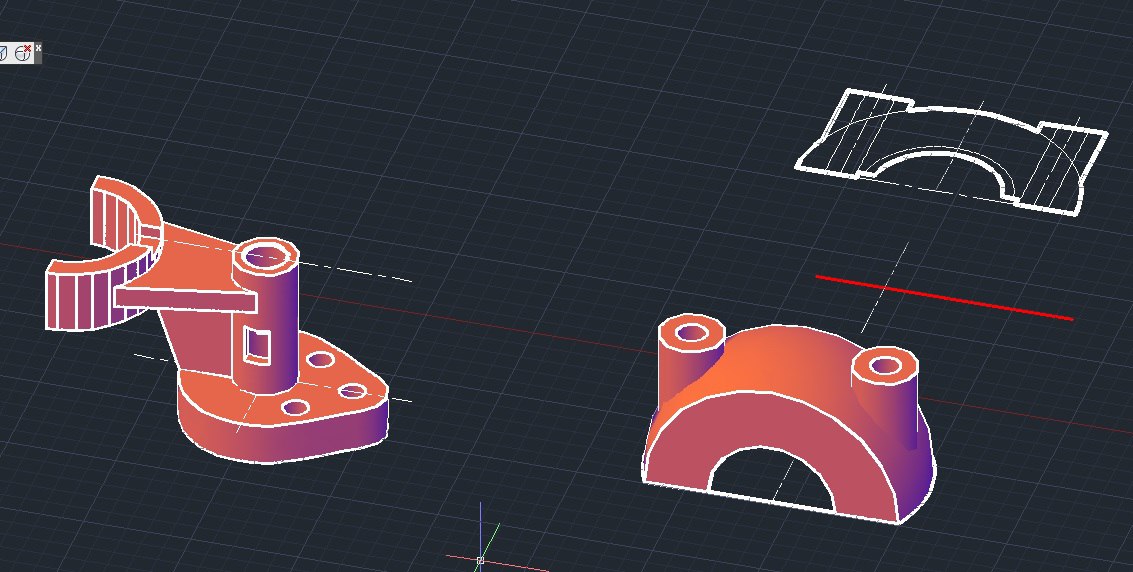Select the bracket solid with three holes
The width and height of the screenshot is (1133, 572).
coord(217,320)
